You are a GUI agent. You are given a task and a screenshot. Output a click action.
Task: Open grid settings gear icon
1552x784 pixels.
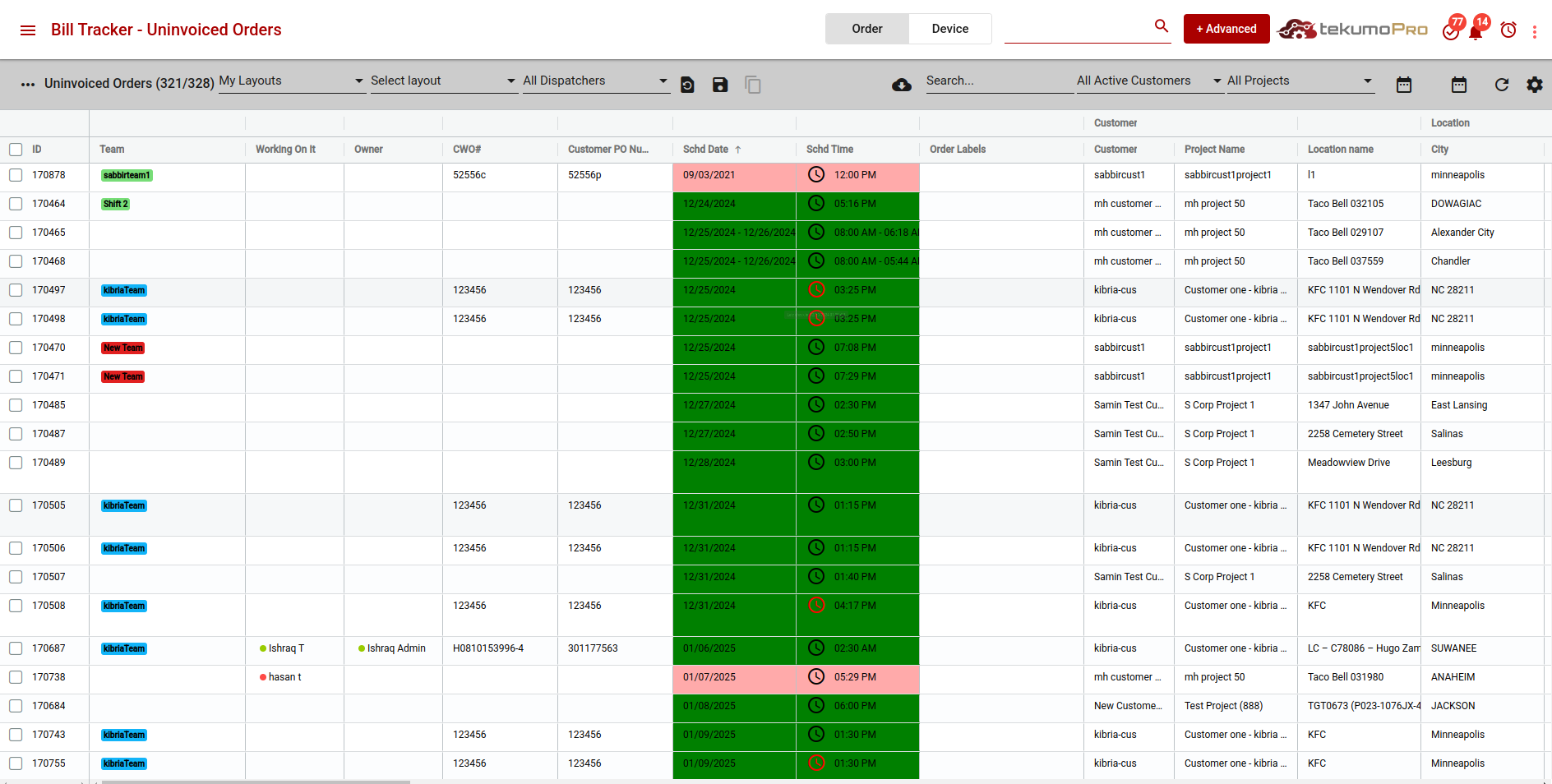[1534, 85]
